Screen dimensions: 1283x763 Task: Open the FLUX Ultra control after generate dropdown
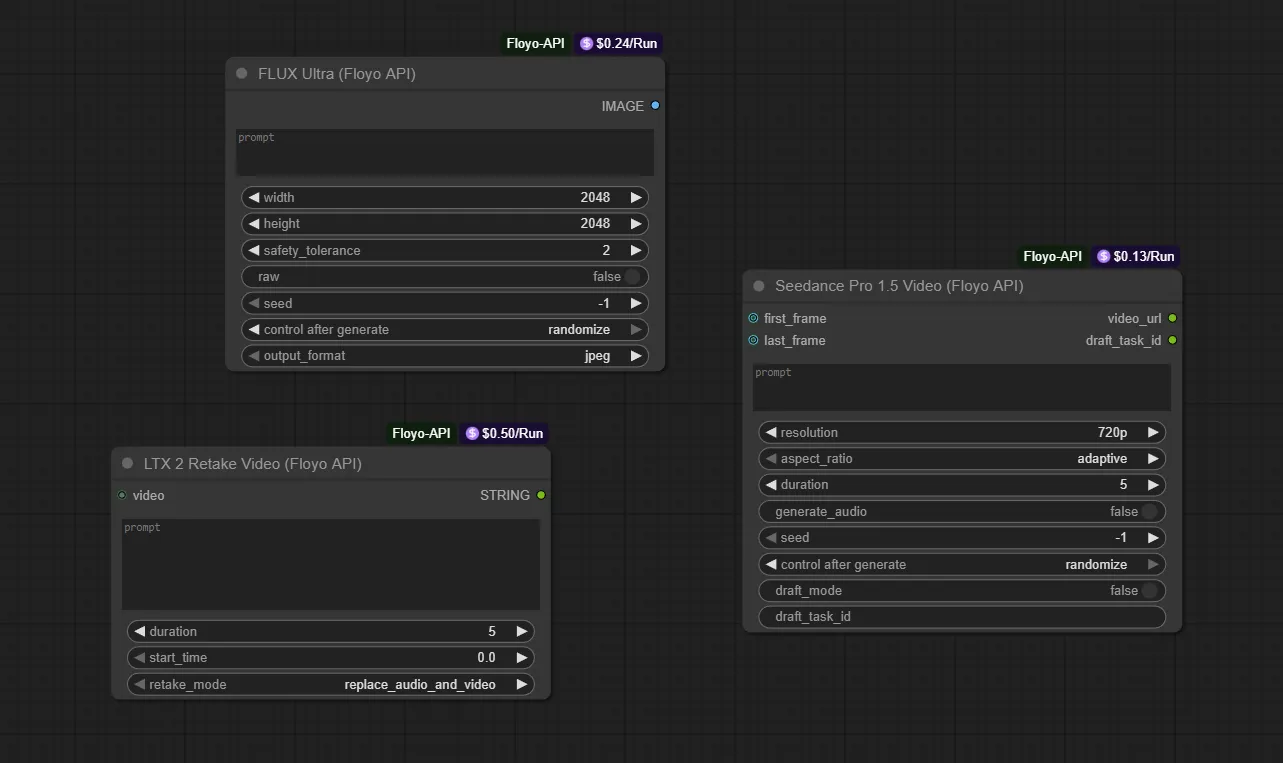click(x=445, y=329)
